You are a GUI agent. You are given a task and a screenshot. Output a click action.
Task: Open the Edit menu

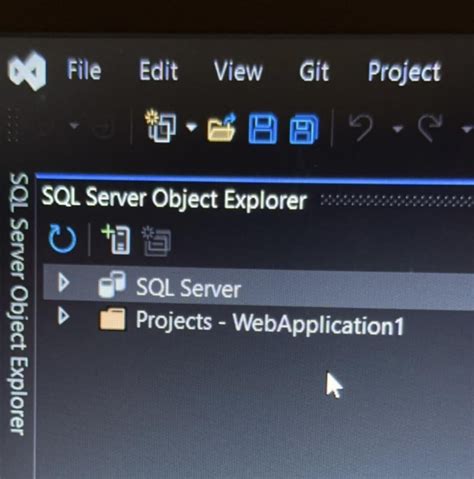point(158,70)
